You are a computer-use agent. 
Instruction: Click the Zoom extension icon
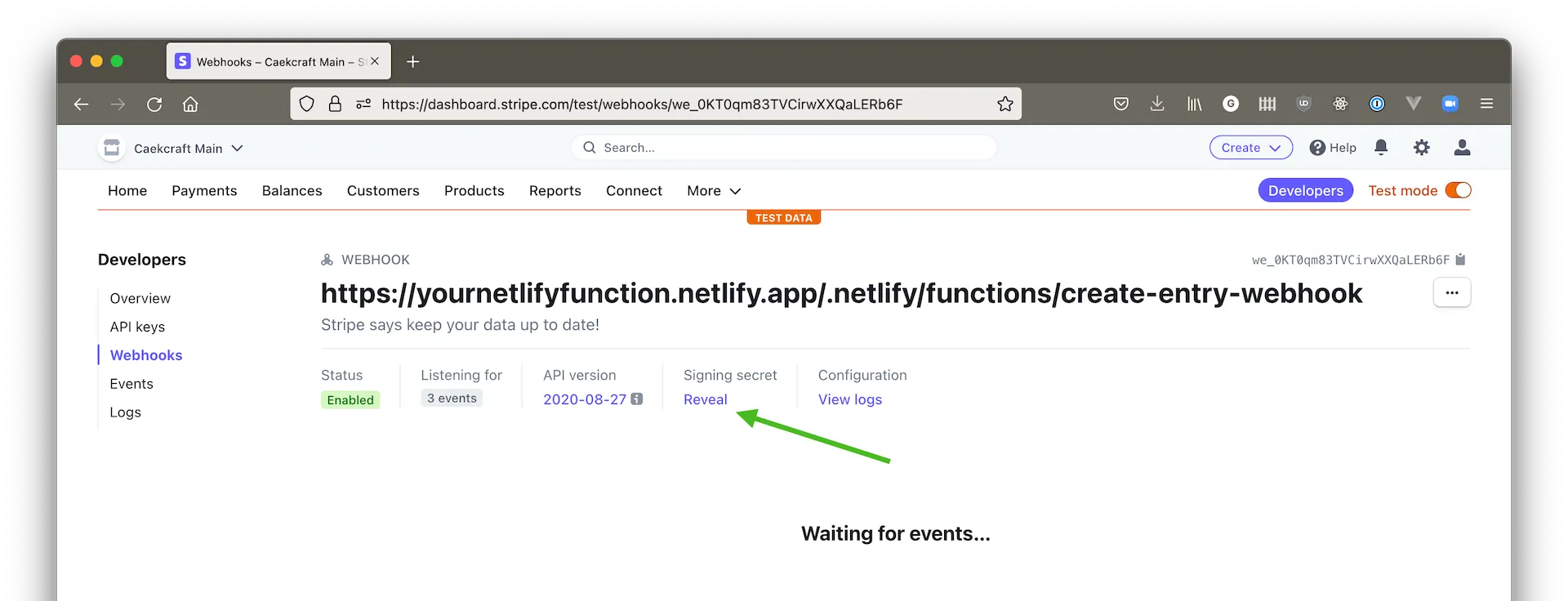(1450, 104)
